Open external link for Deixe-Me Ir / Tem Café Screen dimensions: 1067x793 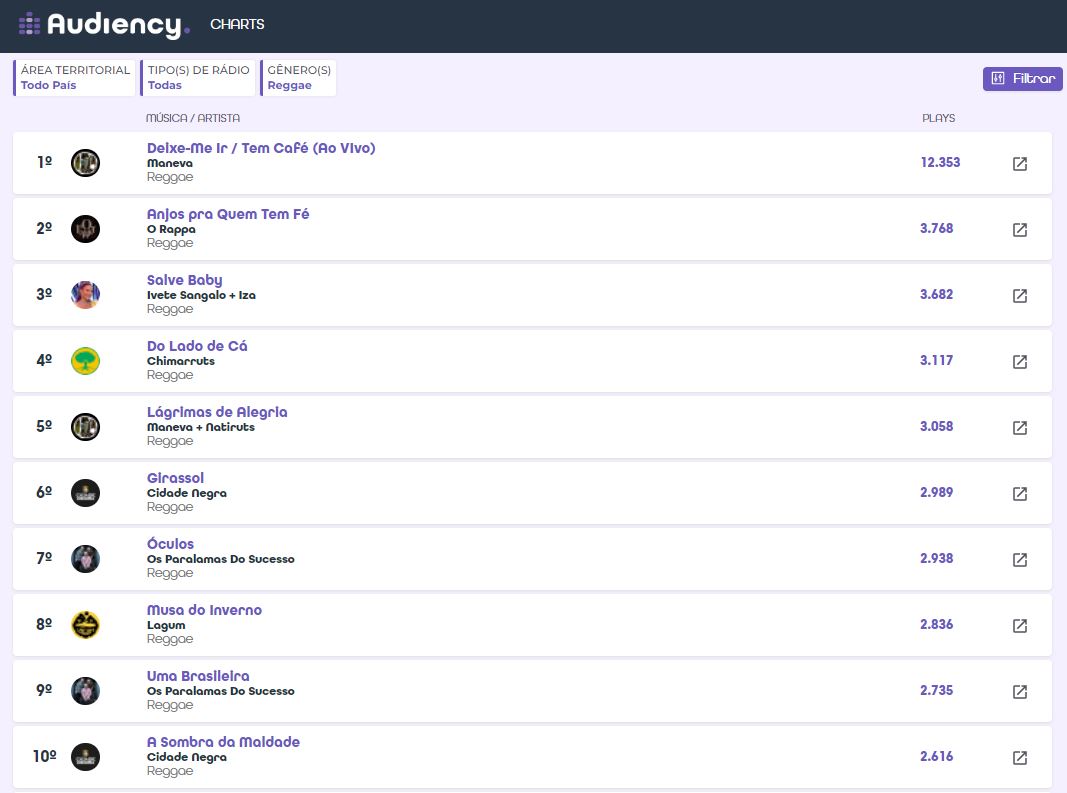(x=1019, y=163)
